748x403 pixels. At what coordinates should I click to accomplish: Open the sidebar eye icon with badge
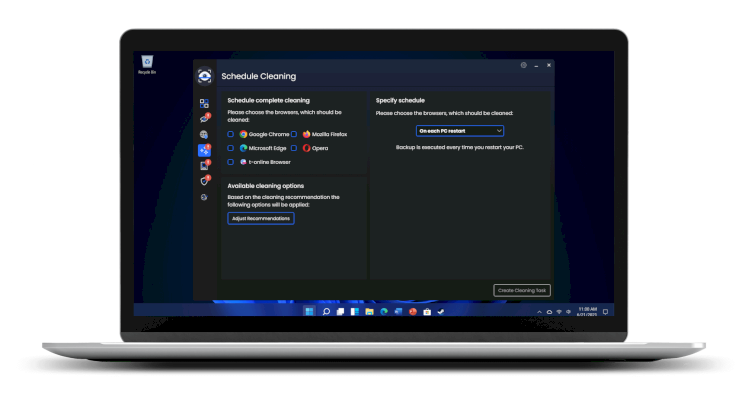204,119
